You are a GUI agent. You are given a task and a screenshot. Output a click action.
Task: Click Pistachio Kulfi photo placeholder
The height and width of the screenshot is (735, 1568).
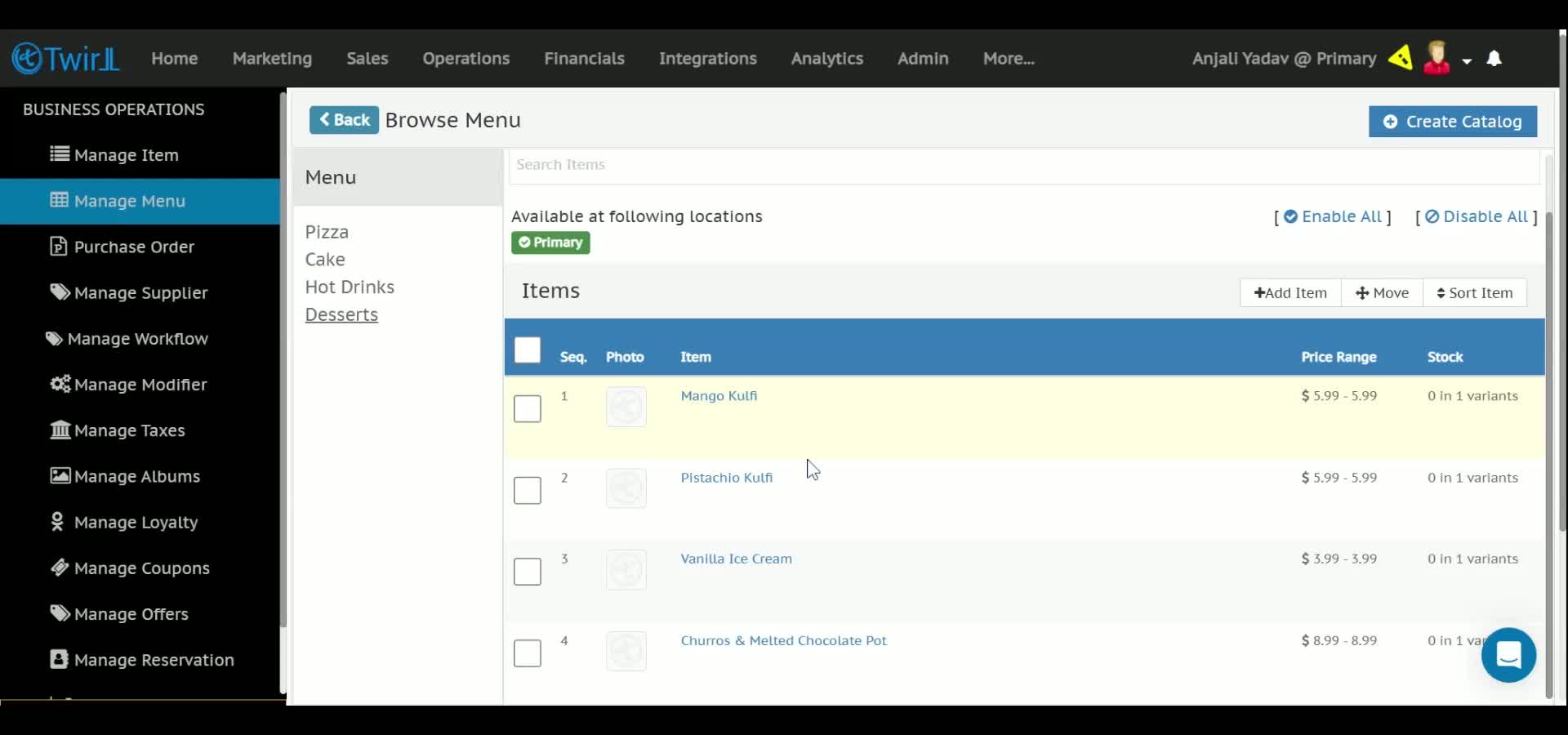(x=626, y=488)
